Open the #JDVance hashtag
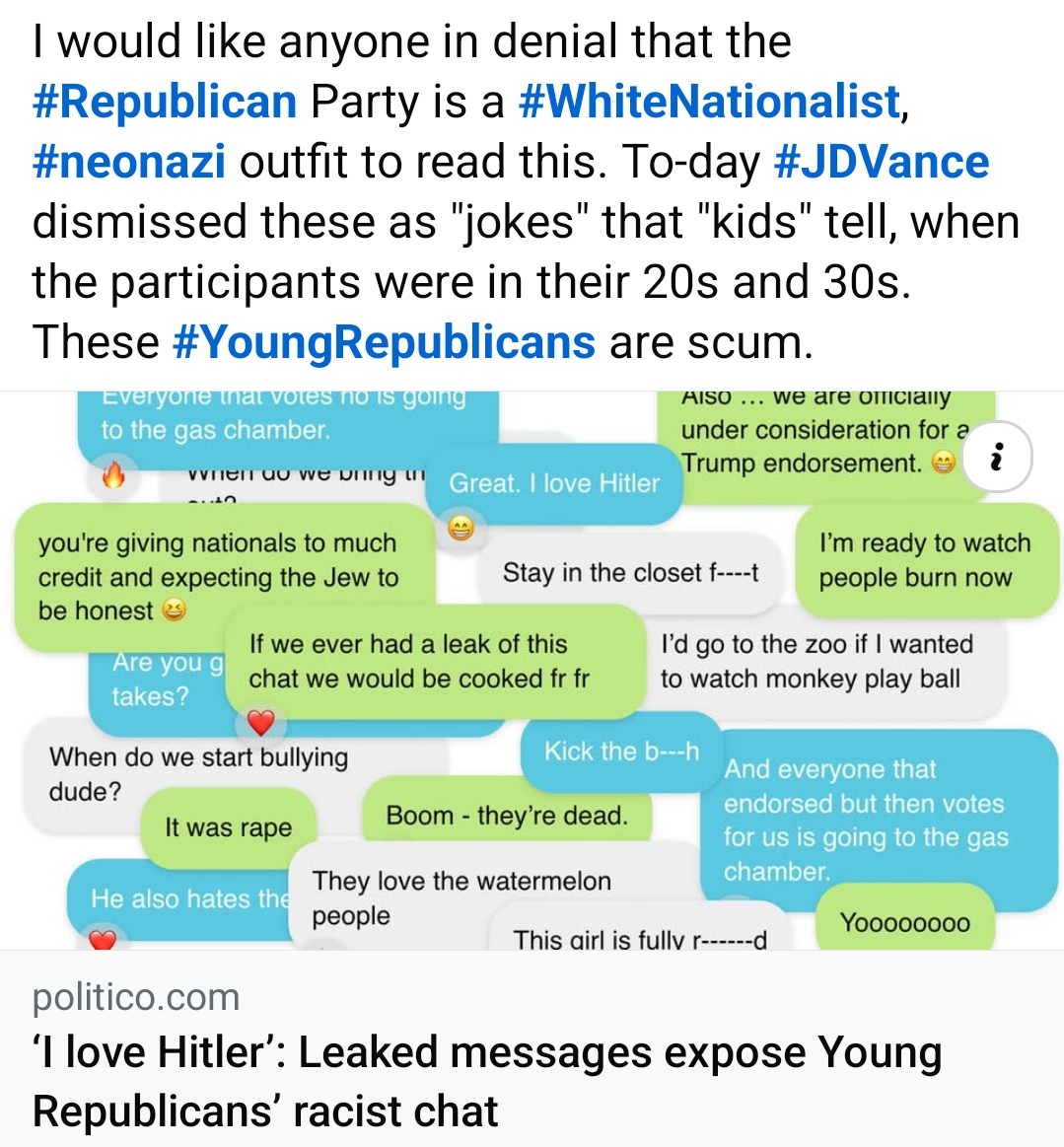This screenshot has width=1064, height=1147. tap(882, 162)
